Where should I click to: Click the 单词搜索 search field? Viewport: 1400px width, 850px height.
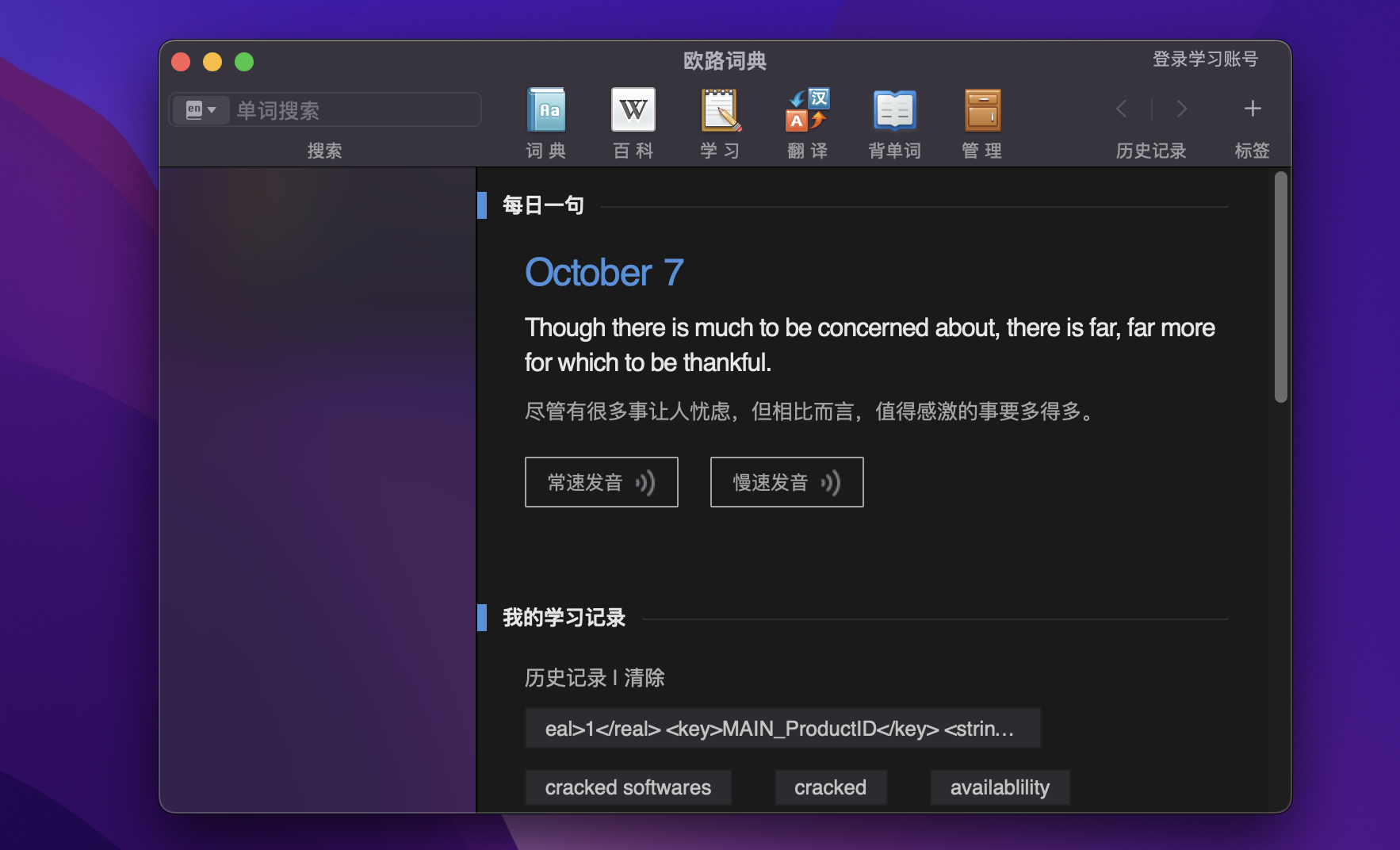(x=353, y=110)
